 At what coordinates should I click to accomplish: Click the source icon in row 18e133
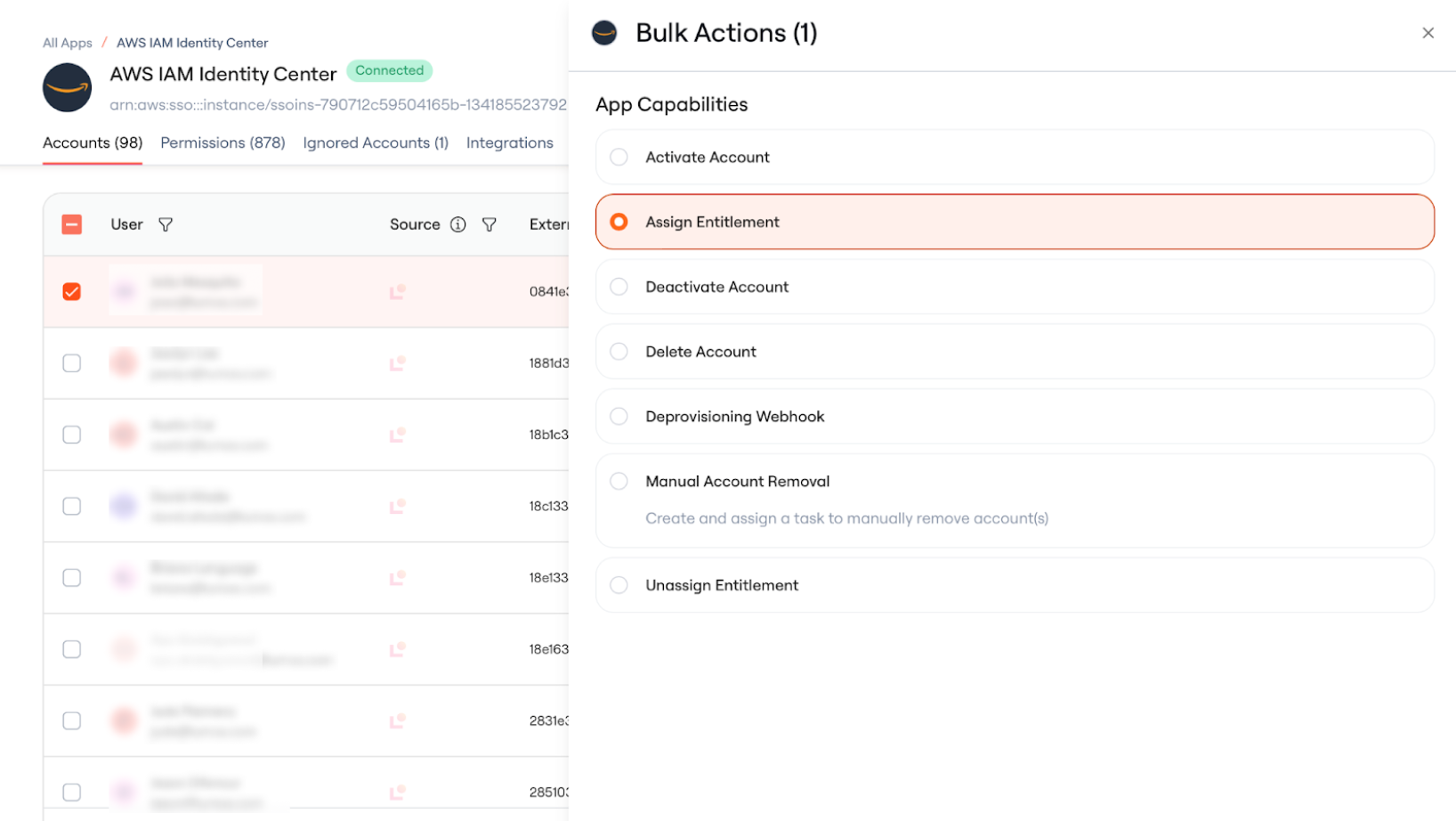tap(398, 578)
